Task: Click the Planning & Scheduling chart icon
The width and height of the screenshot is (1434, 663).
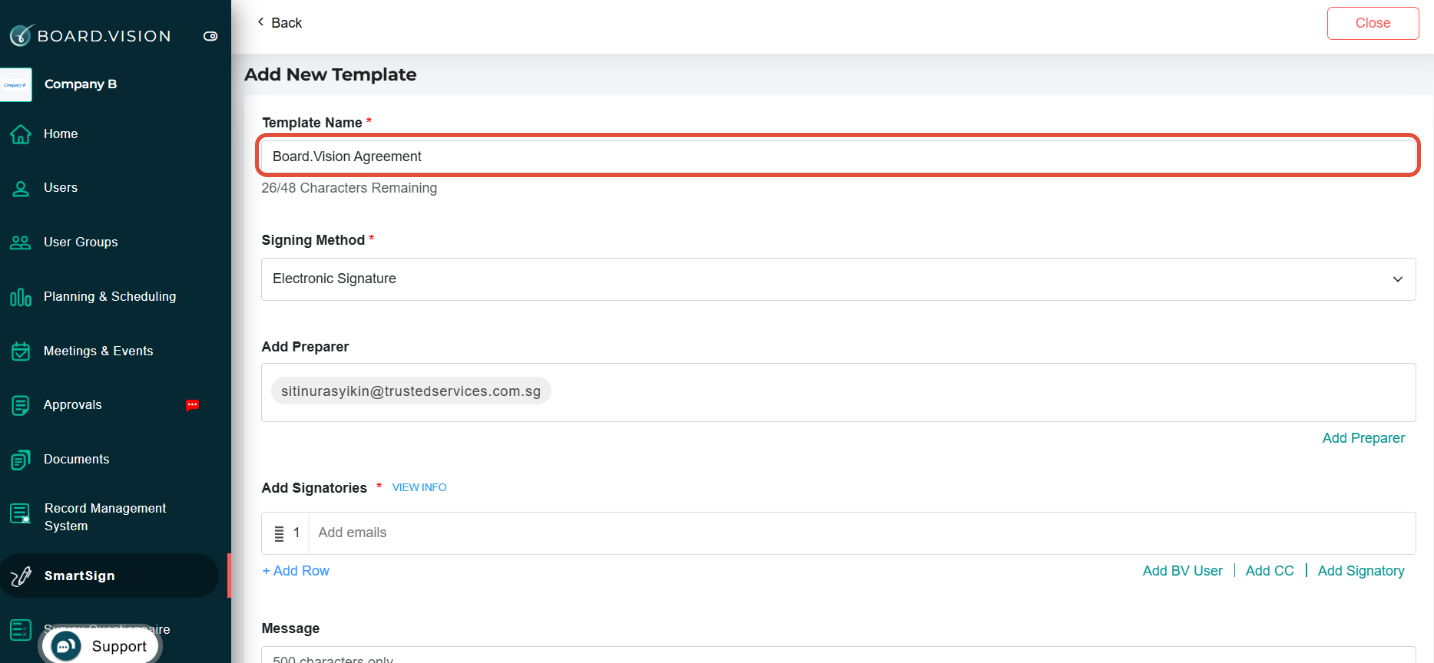Action: [20, 297]
